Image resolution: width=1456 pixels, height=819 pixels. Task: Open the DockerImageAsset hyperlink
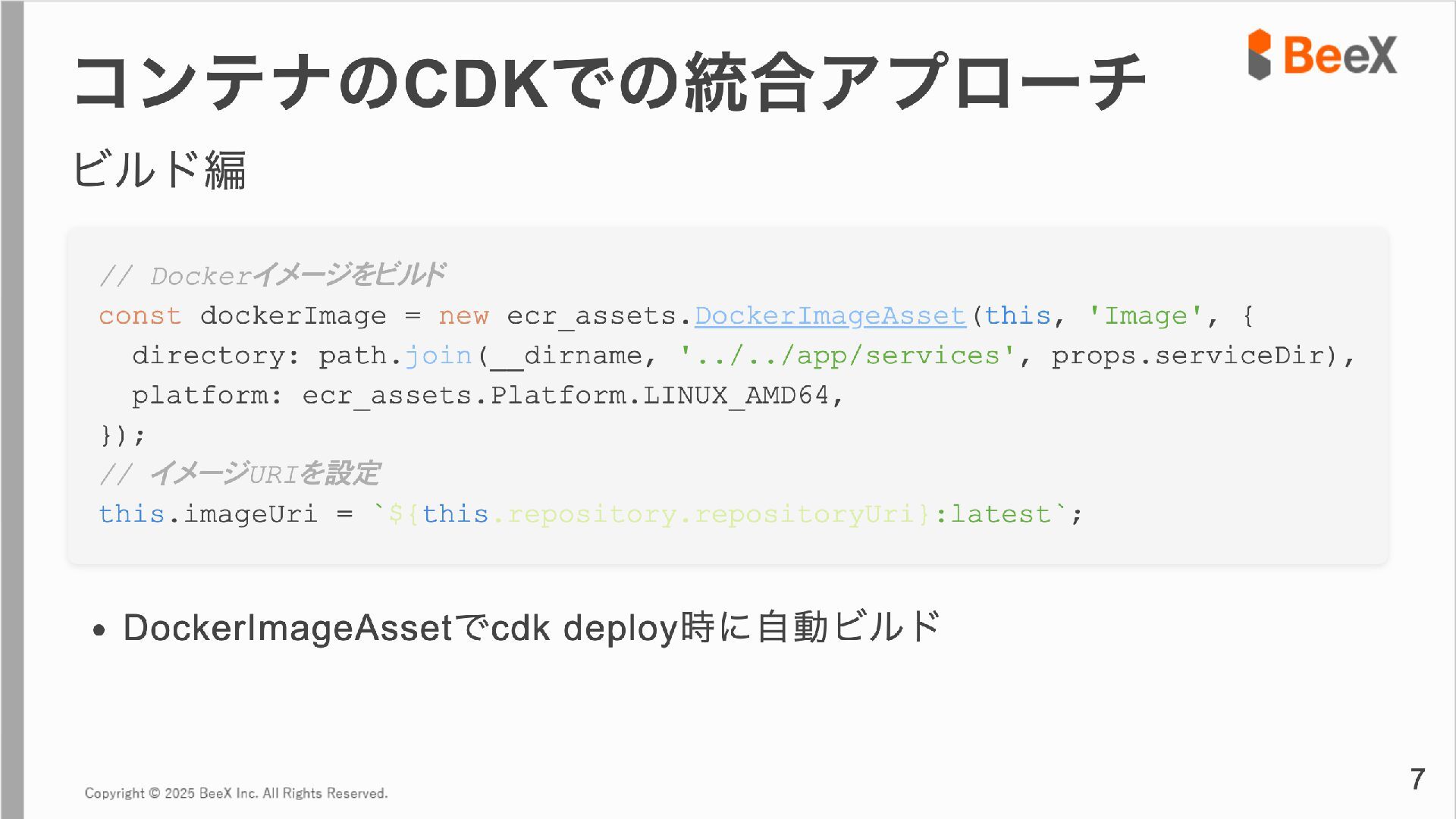tap(830, 315)
